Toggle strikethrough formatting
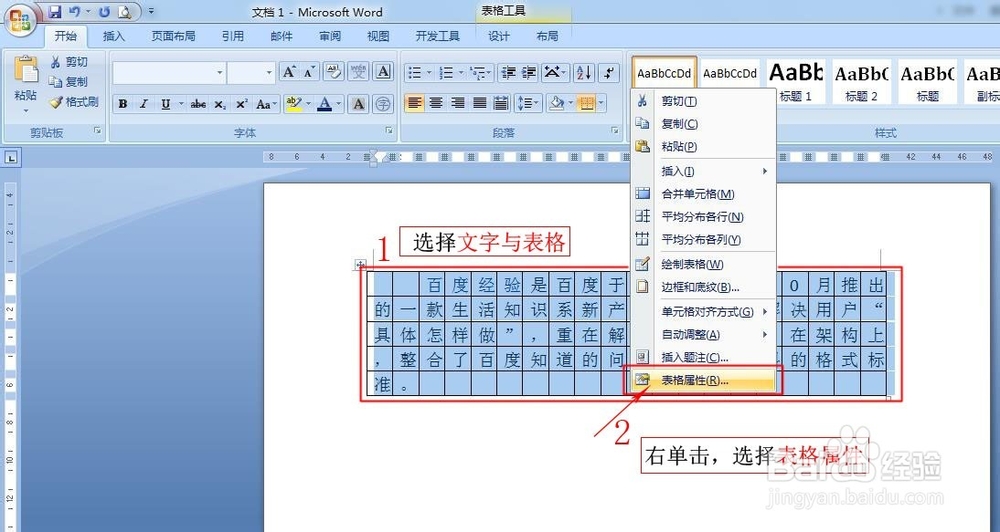Viewport: 1000px width, 532px height. [x=198, y=104]
